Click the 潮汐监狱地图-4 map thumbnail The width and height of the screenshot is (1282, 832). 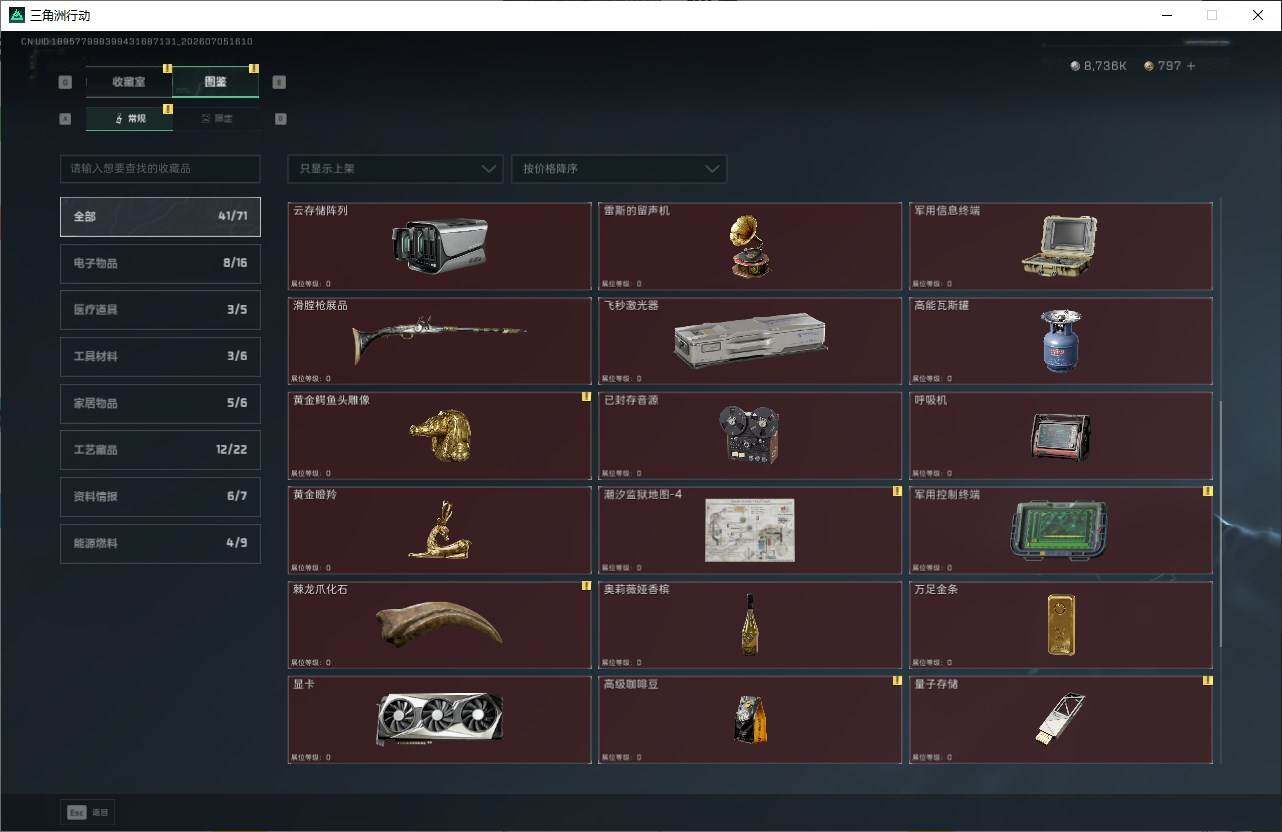750,530
